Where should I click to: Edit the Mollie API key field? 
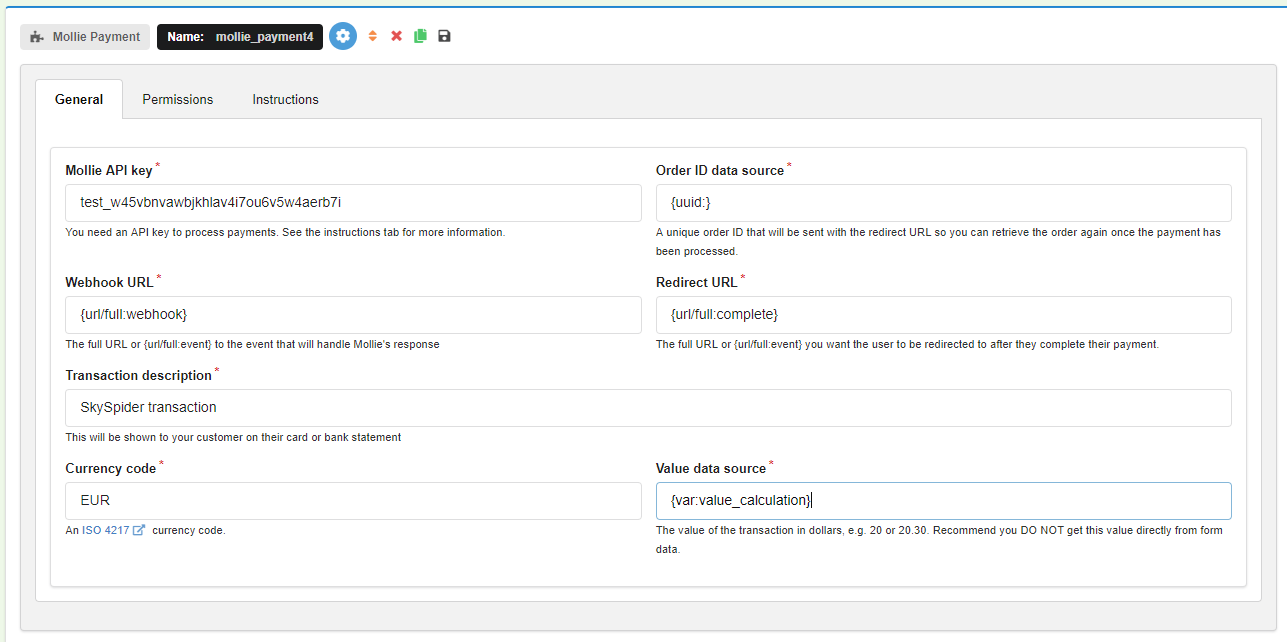pos(353,203)
